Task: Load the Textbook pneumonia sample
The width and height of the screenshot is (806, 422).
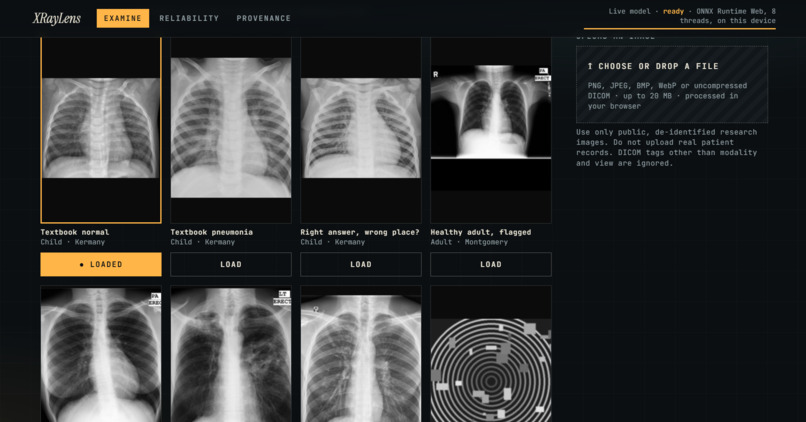Action: click(231, 264)
